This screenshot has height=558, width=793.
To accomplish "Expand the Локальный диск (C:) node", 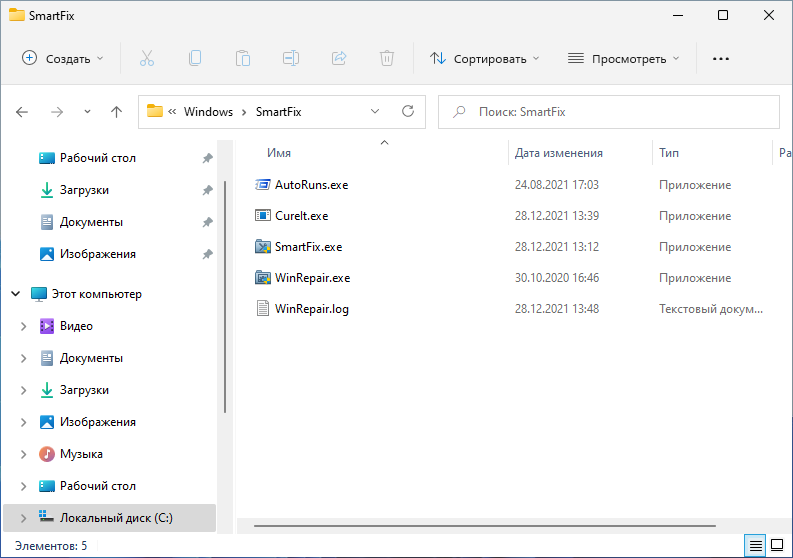I will pyautogui.click(x=23, y=518).
